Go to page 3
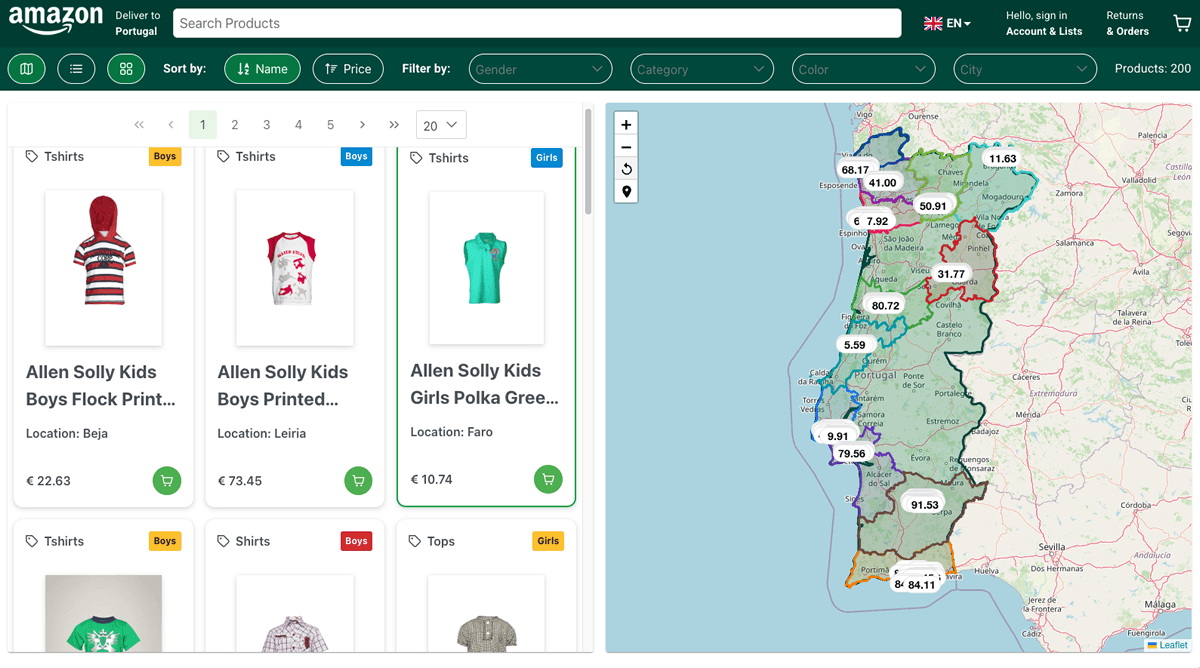Viewport: 1200px width, 668px height. pos(267,125)
